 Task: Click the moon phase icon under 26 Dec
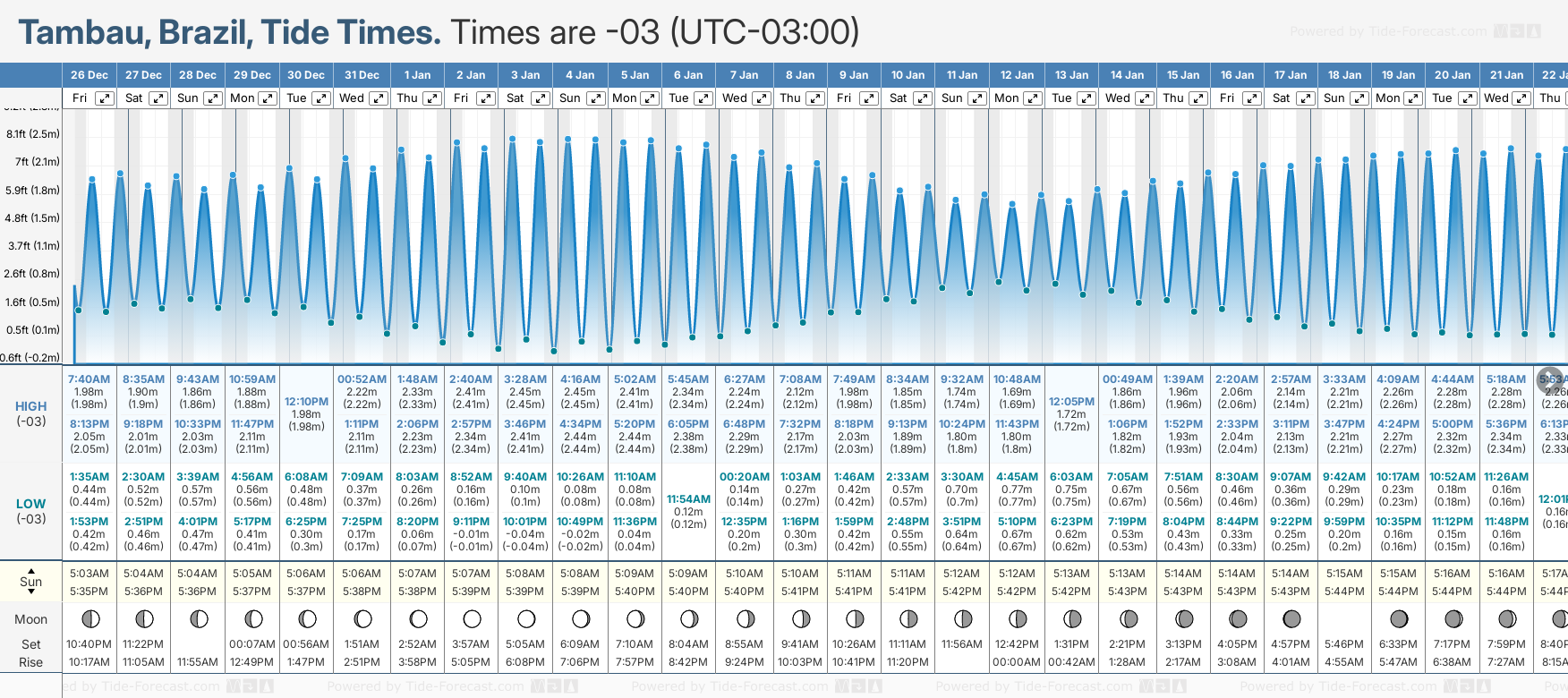(x=89, y=618)
